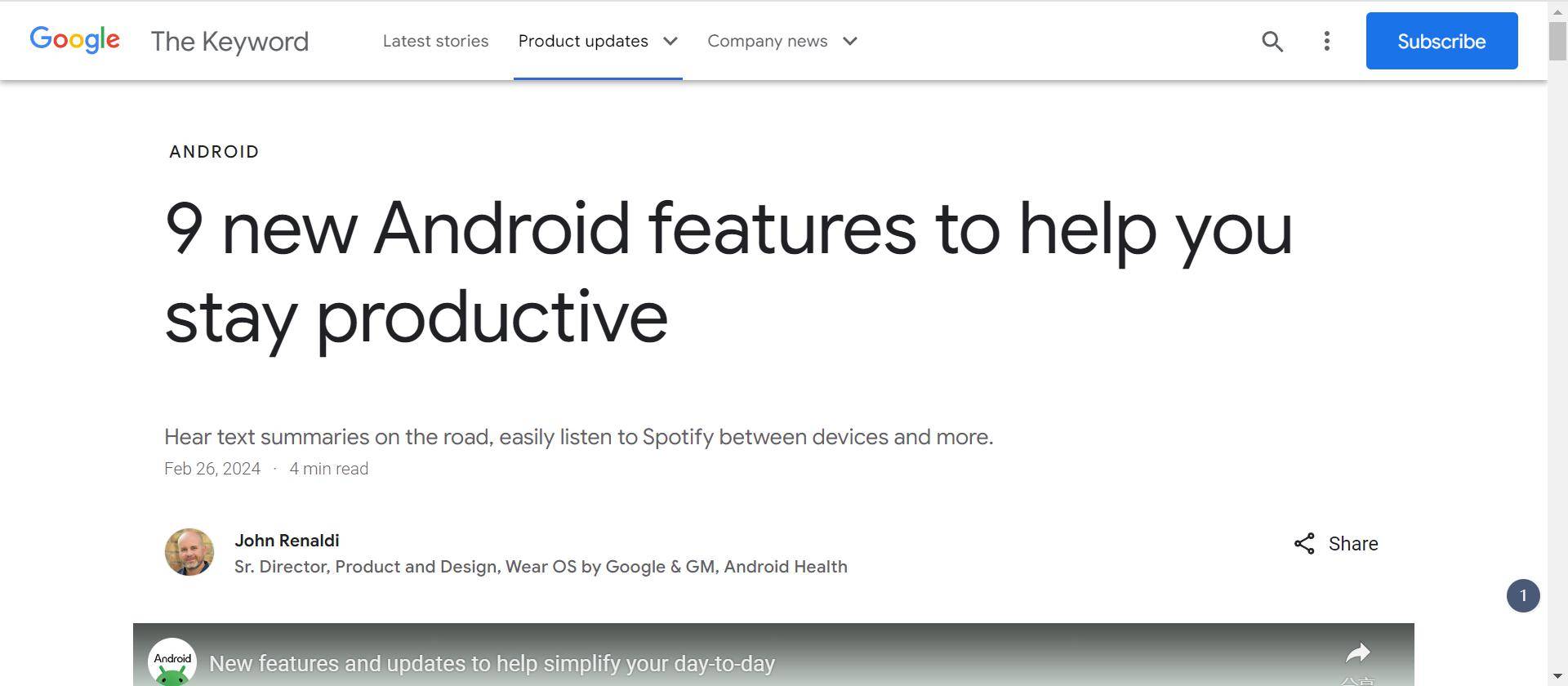Open the search magnifier icon
The width and height of the screenshot is (1568, 686).
click(x=1272, y=41)
